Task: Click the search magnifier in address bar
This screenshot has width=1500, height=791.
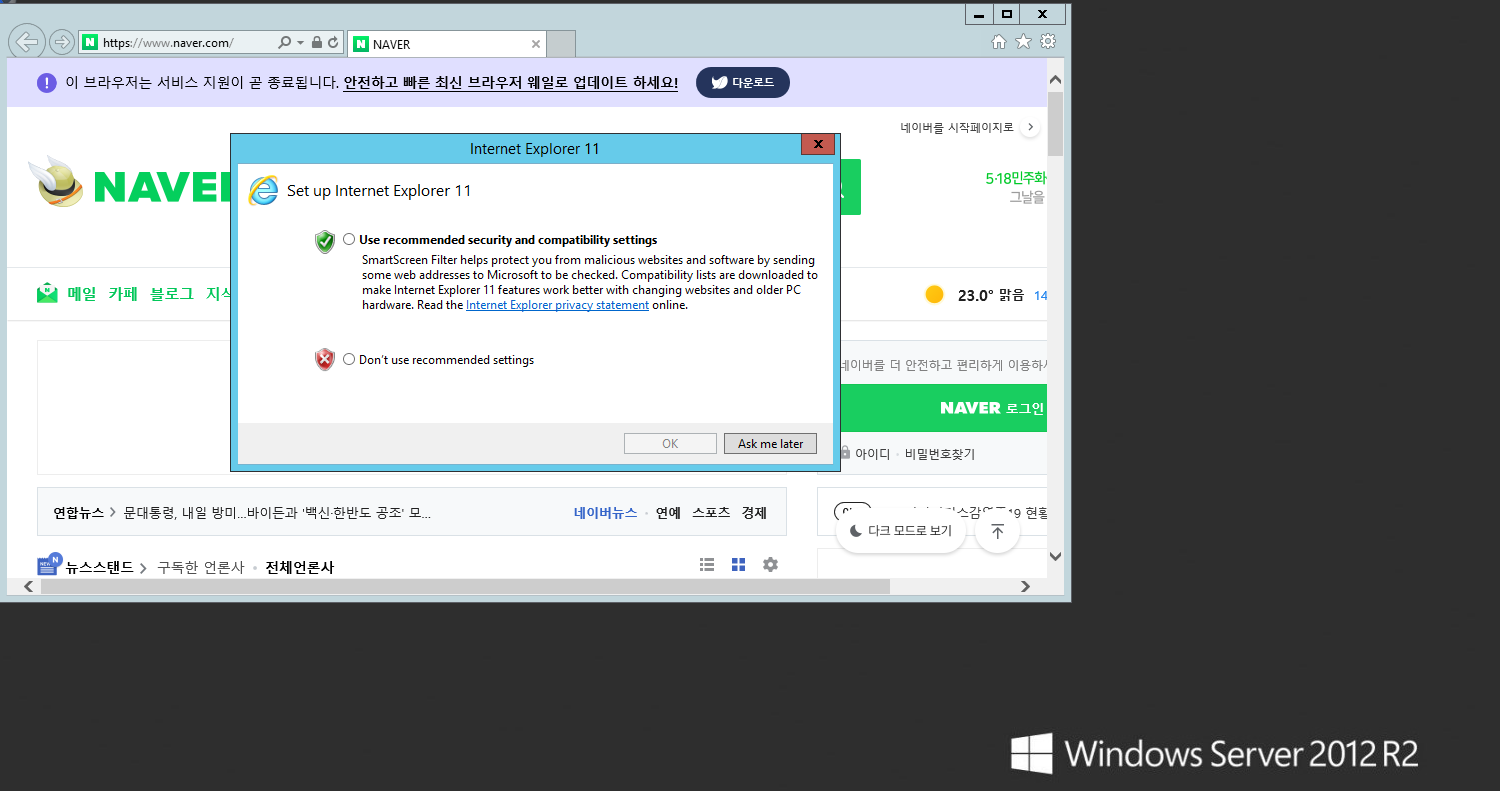Action: pos(285,43)
